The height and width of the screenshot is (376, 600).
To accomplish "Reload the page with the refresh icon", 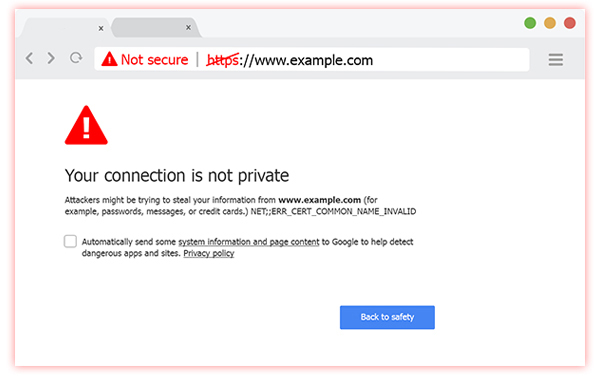I will click(x=76, y=58).
